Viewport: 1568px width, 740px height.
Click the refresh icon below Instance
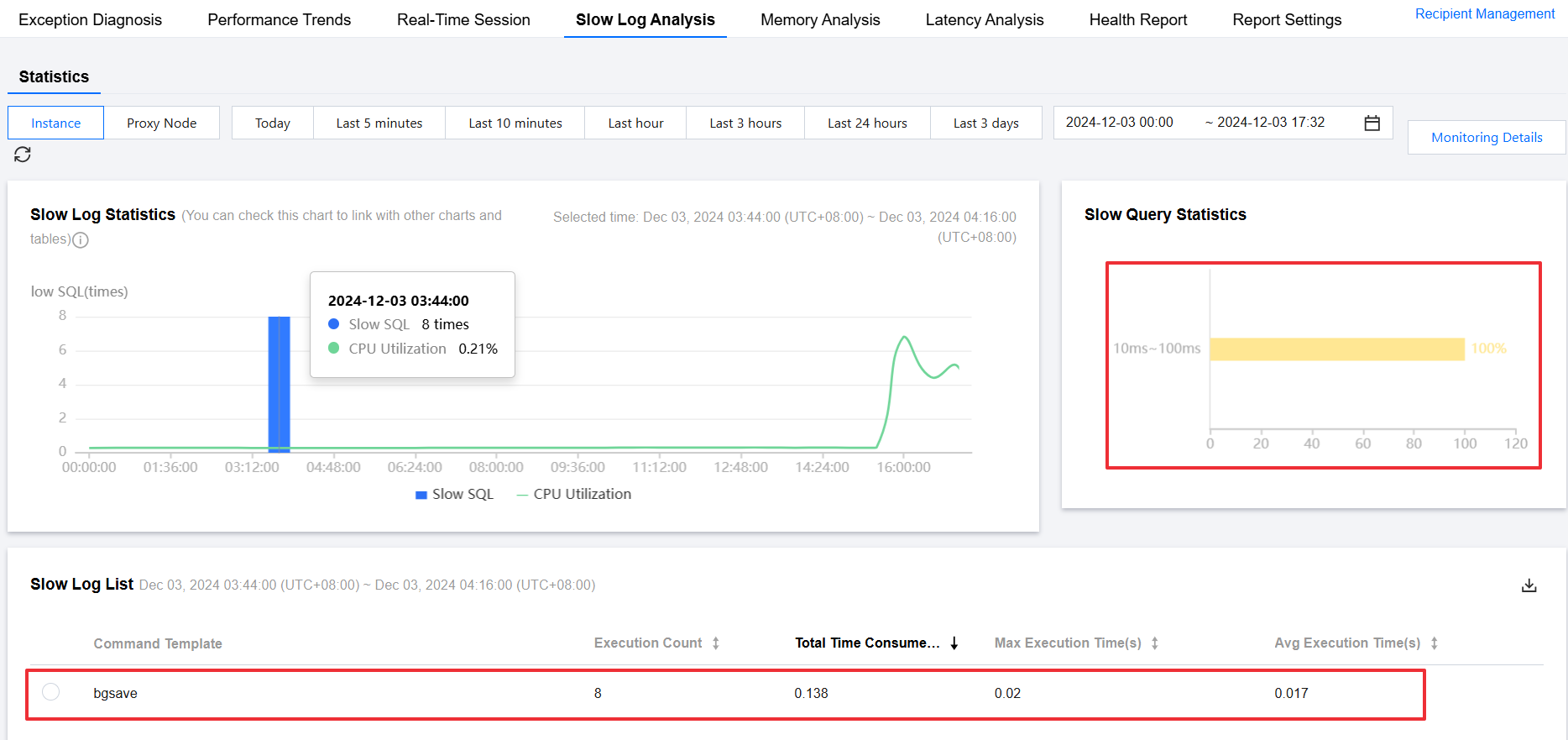(23, 155)
